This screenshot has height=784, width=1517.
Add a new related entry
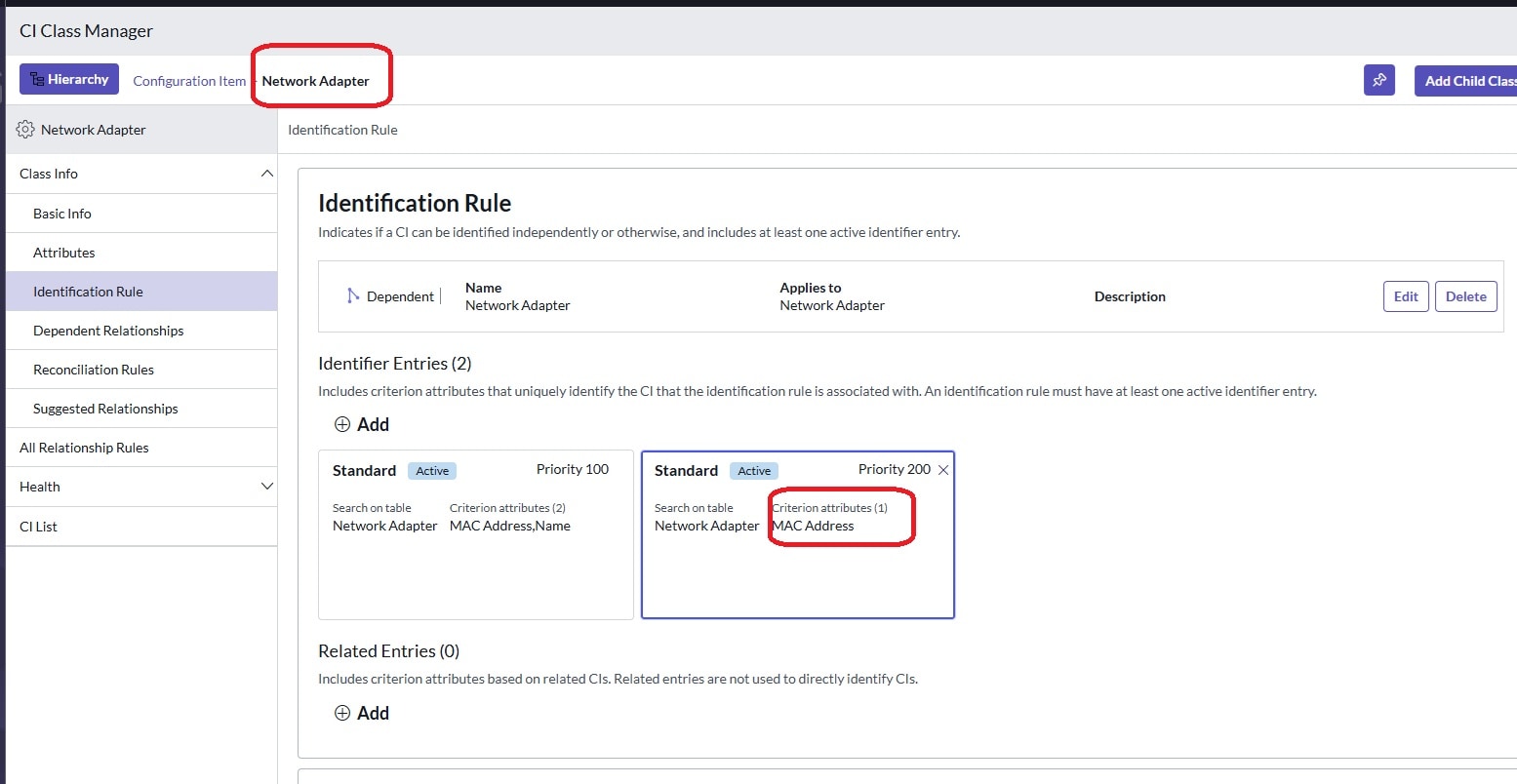[x=362, y=713]
